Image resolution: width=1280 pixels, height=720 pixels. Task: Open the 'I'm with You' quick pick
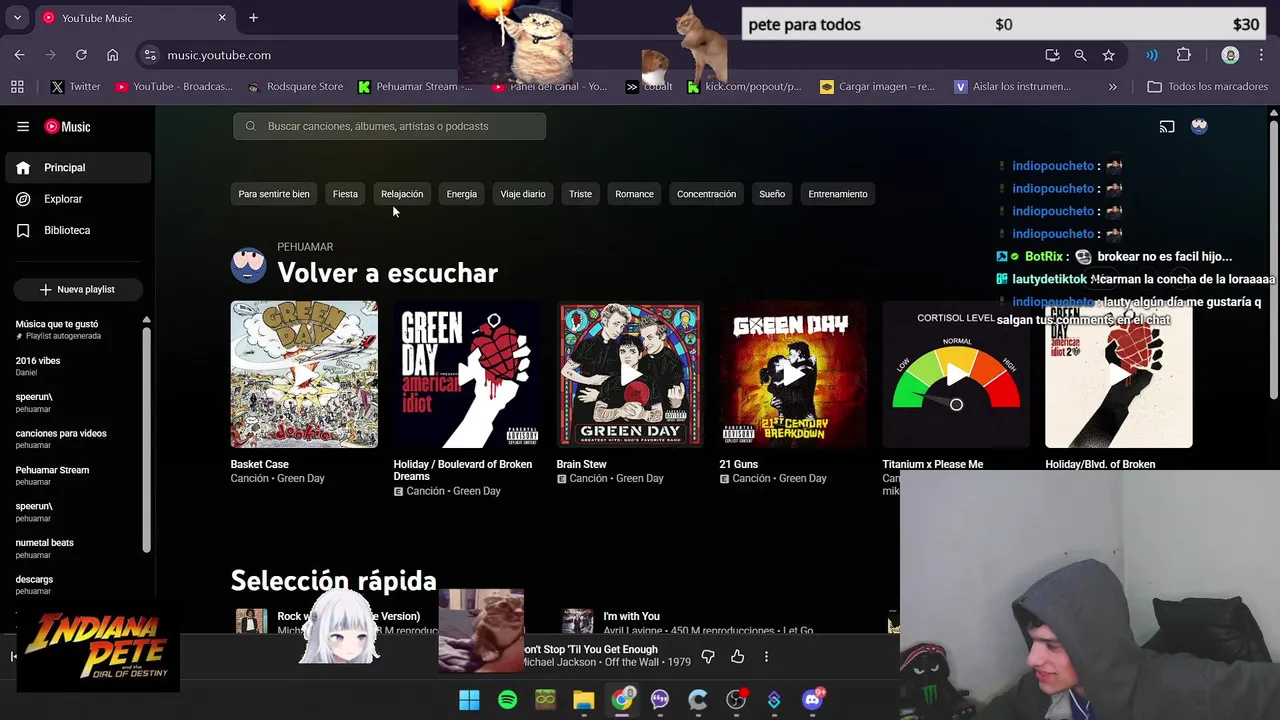pyautogui.click(x=632, y=616)
